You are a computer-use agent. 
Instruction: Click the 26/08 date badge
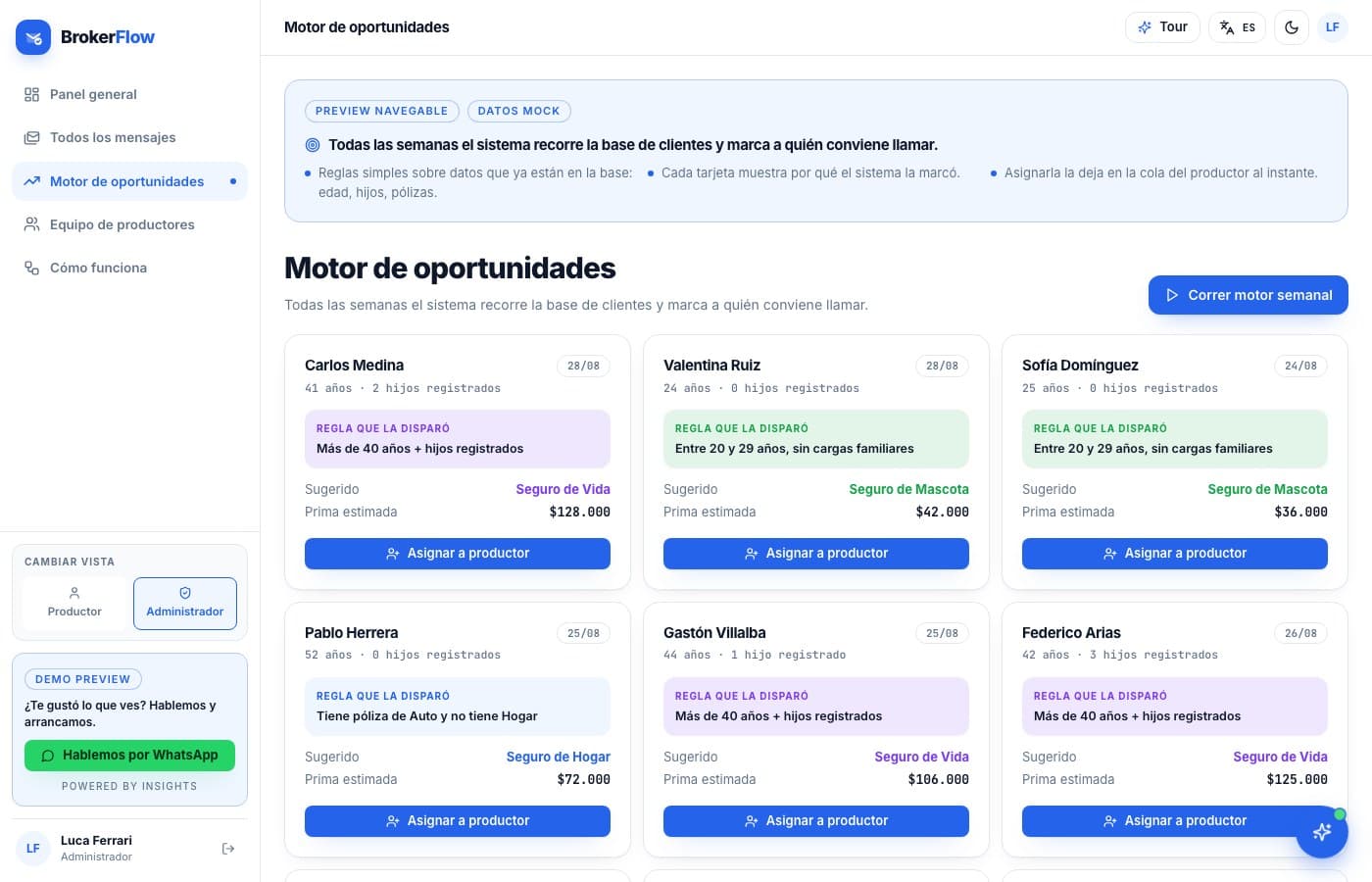(x=1300, y=633)
